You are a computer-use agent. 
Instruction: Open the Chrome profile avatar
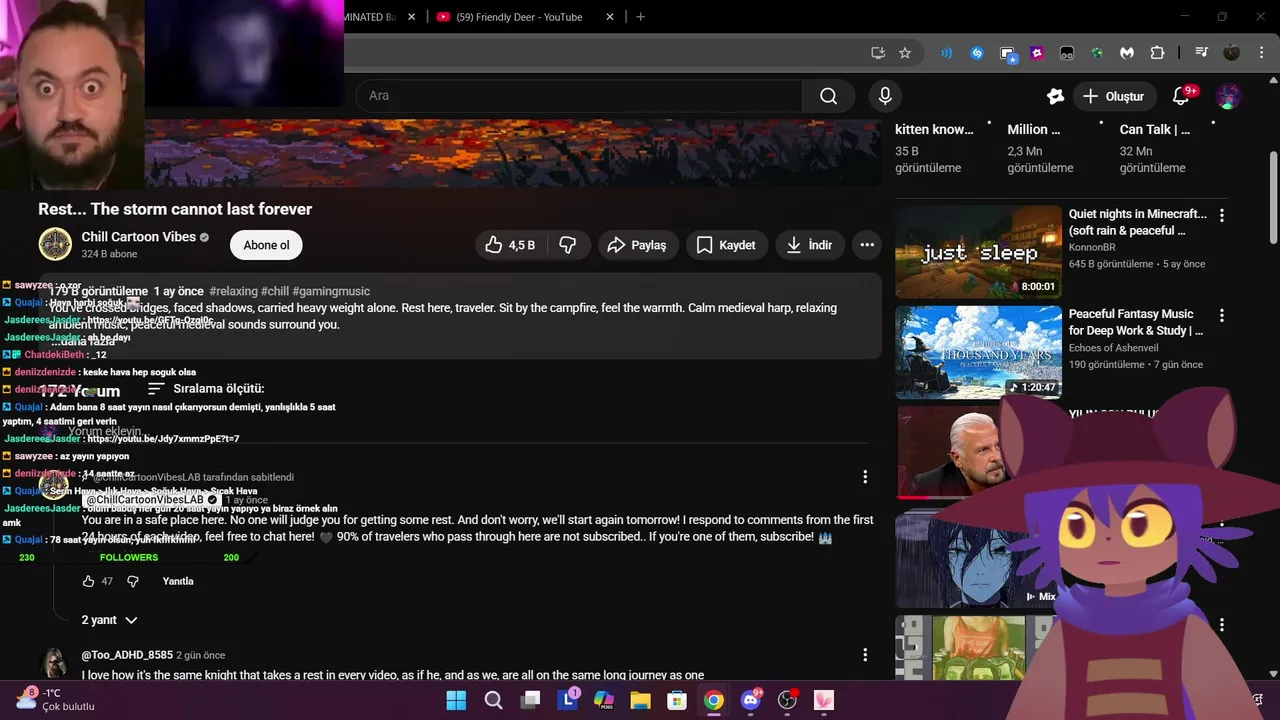[1232, 53]
